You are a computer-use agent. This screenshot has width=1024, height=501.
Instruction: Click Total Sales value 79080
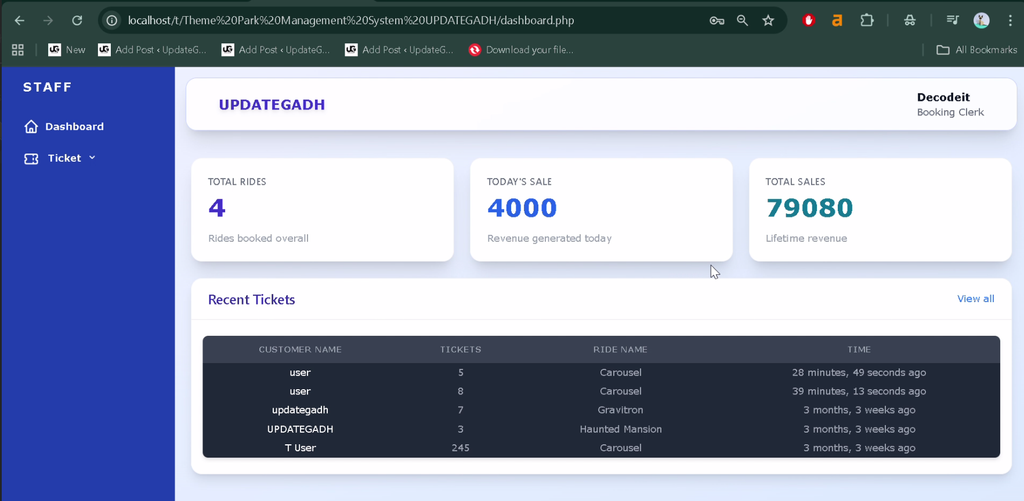(x=809, y=208)
